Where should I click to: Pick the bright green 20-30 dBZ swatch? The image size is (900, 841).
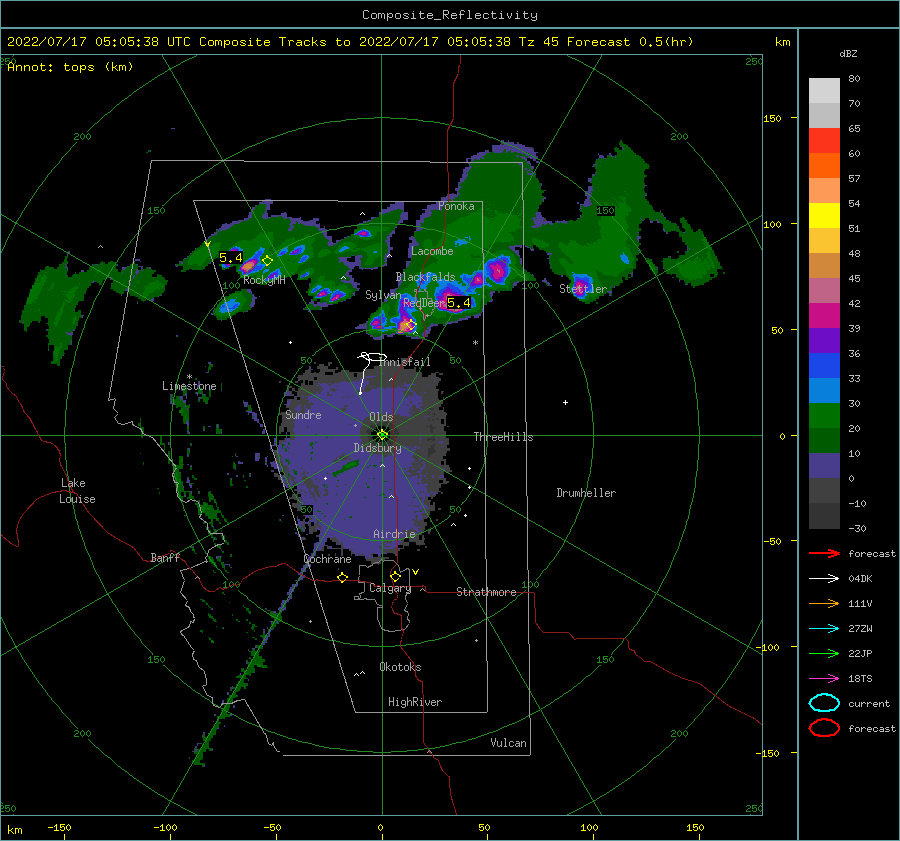click(x=824, y=415)
